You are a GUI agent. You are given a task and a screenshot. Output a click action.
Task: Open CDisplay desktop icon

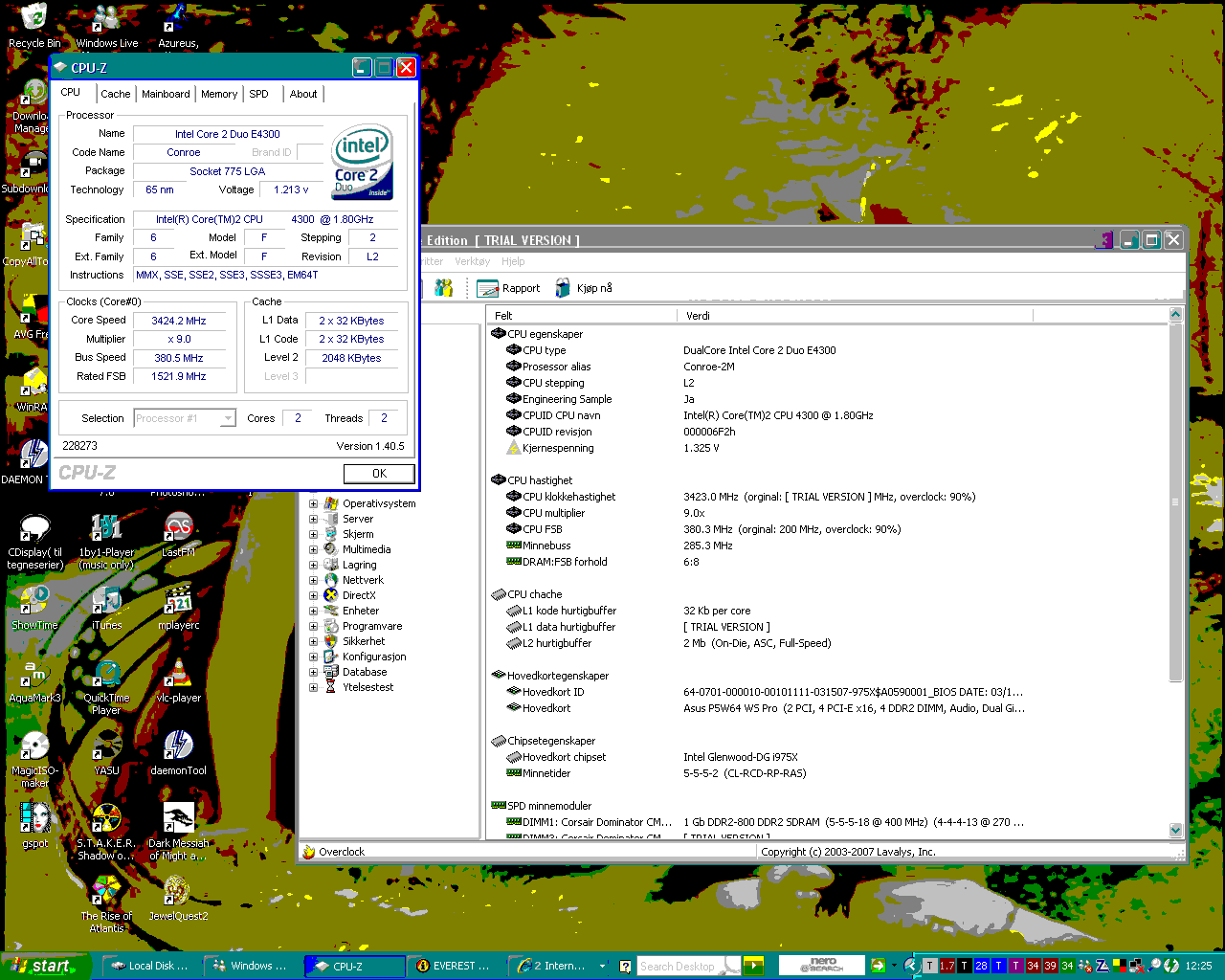(x=35, y=542)
